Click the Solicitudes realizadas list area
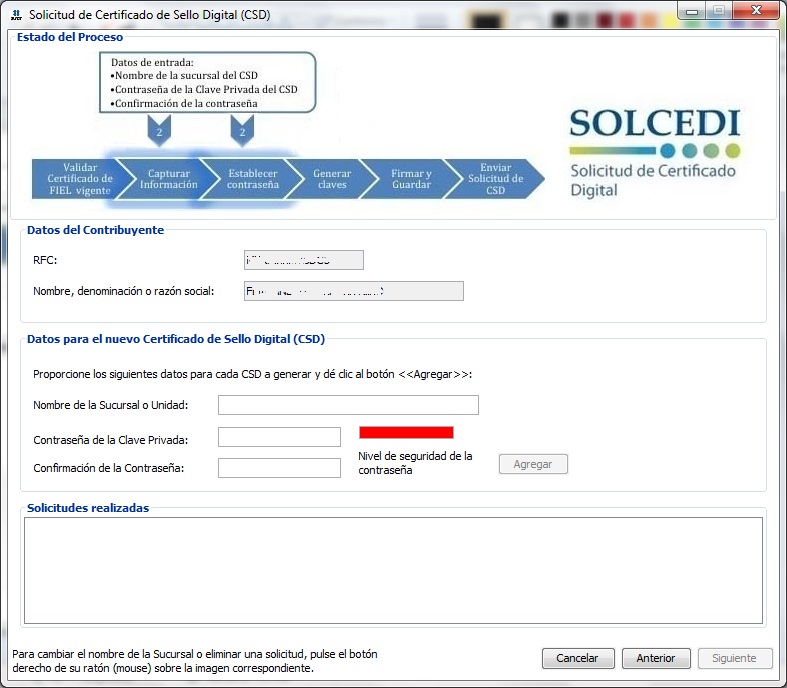787x688 pixels. [394, 571]
